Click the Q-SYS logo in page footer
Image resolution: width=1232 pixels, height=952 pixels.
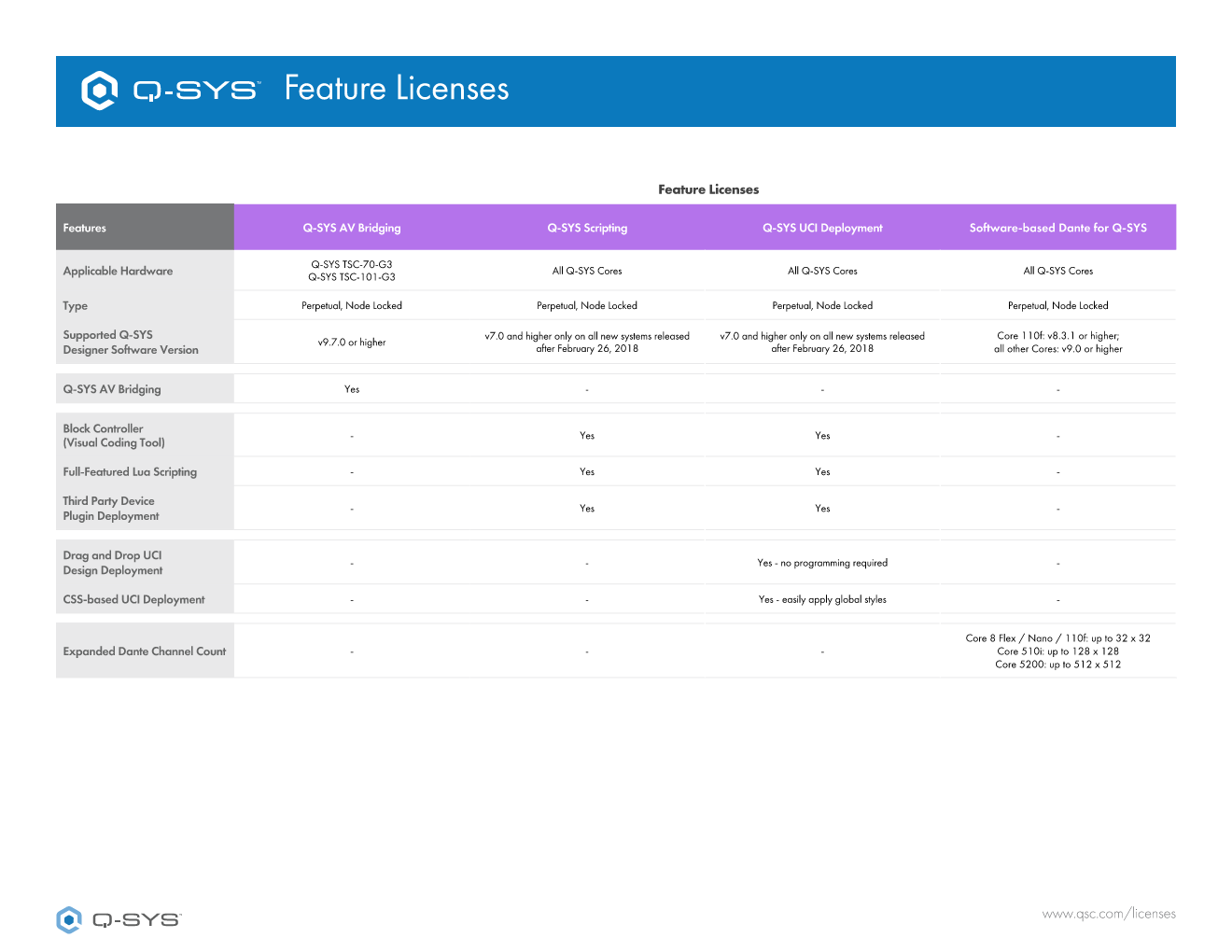119,919
